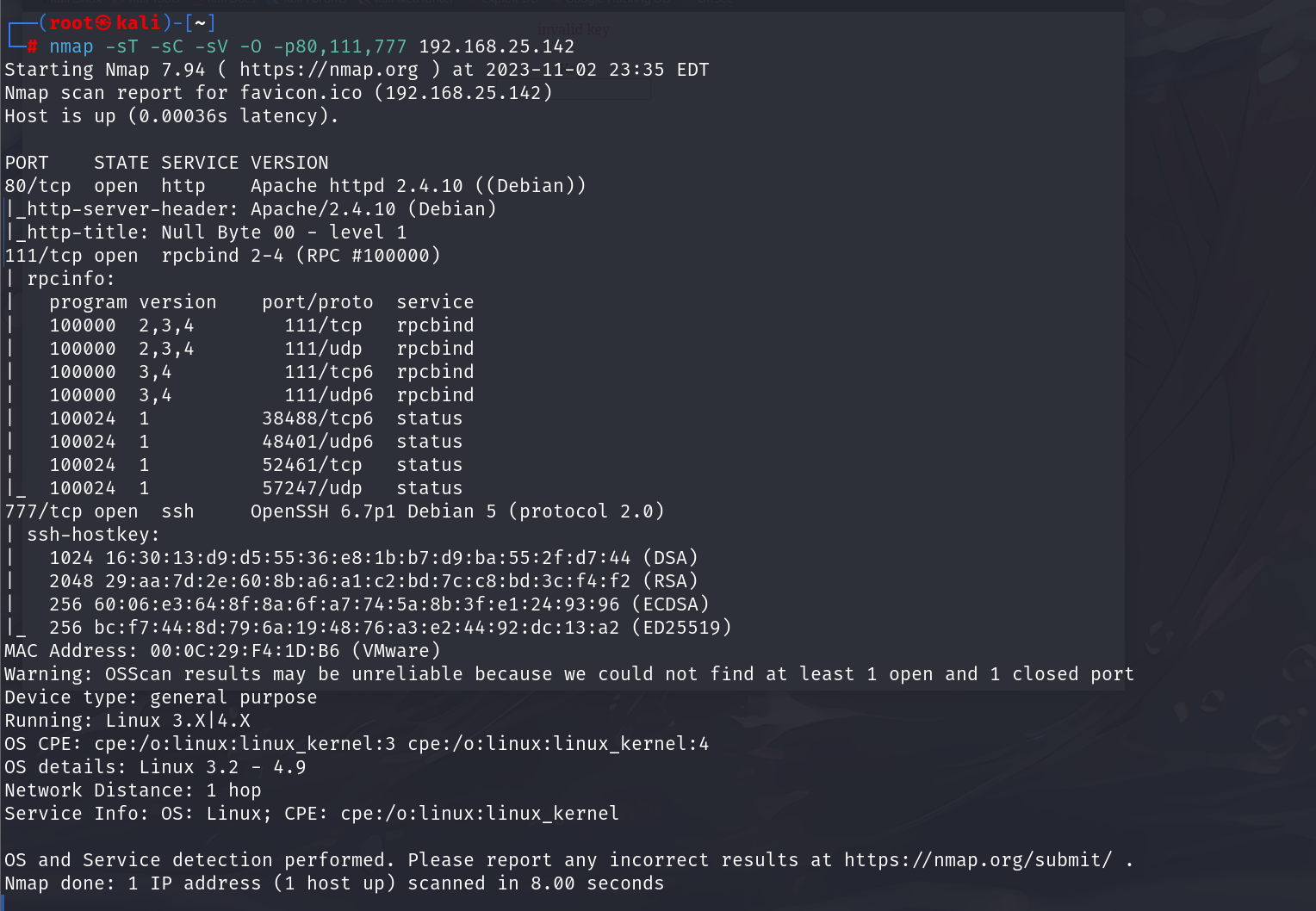Click the Apache httpd 2.4.10 version text
Viewport: 1316px width, 911px height.
tap(357, 186)
